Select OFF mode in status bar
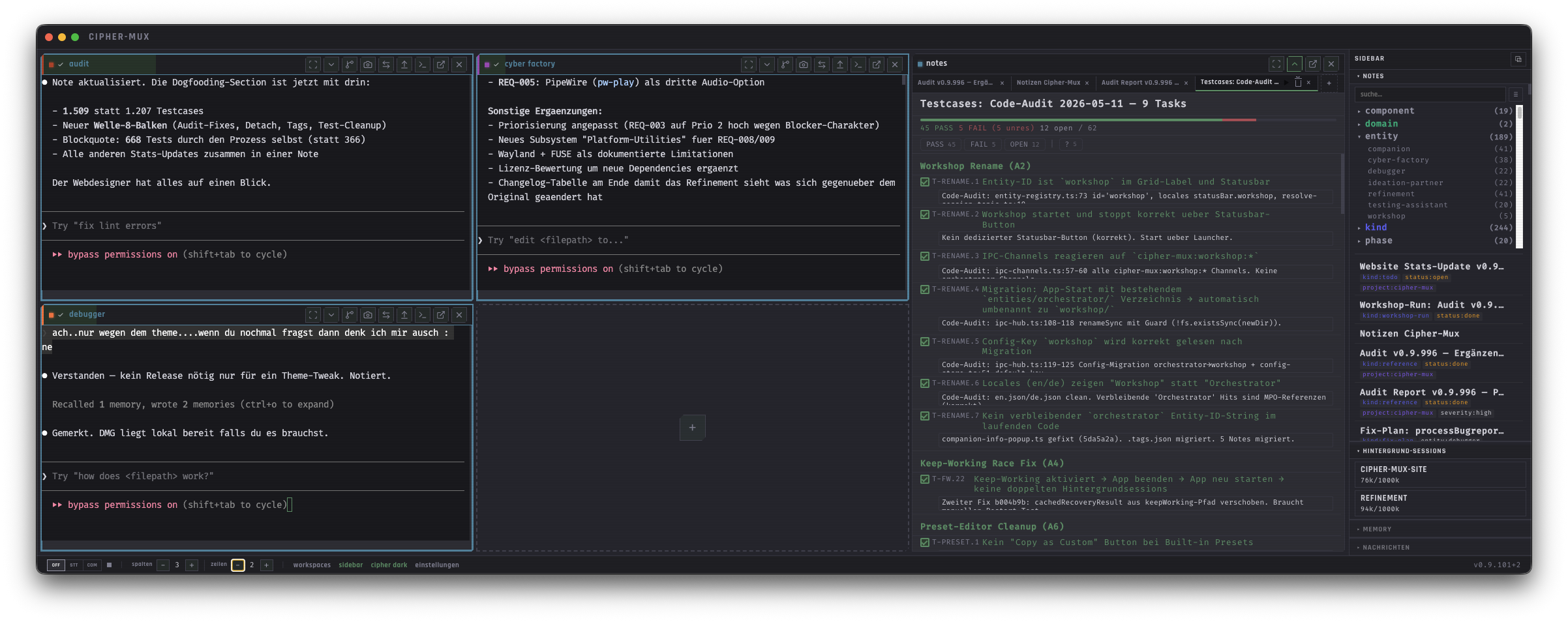This screenshot has width=1568, height=622. pos(56,565)
